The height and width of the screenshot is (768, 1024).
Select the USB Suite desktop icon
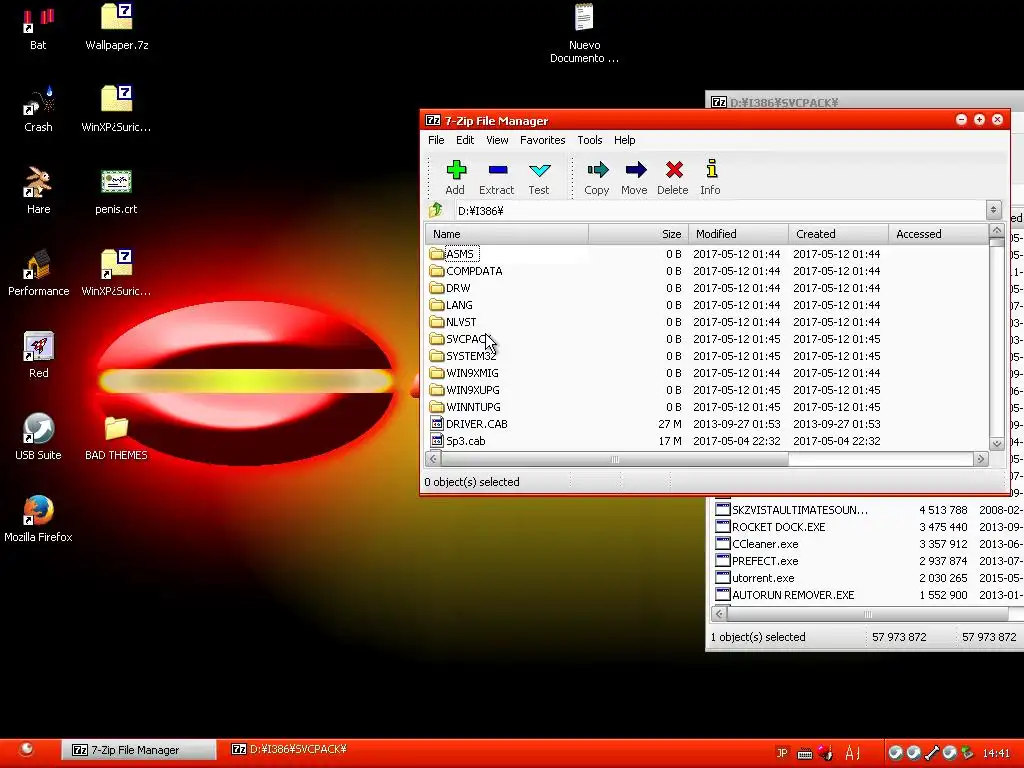pos(39,438)
